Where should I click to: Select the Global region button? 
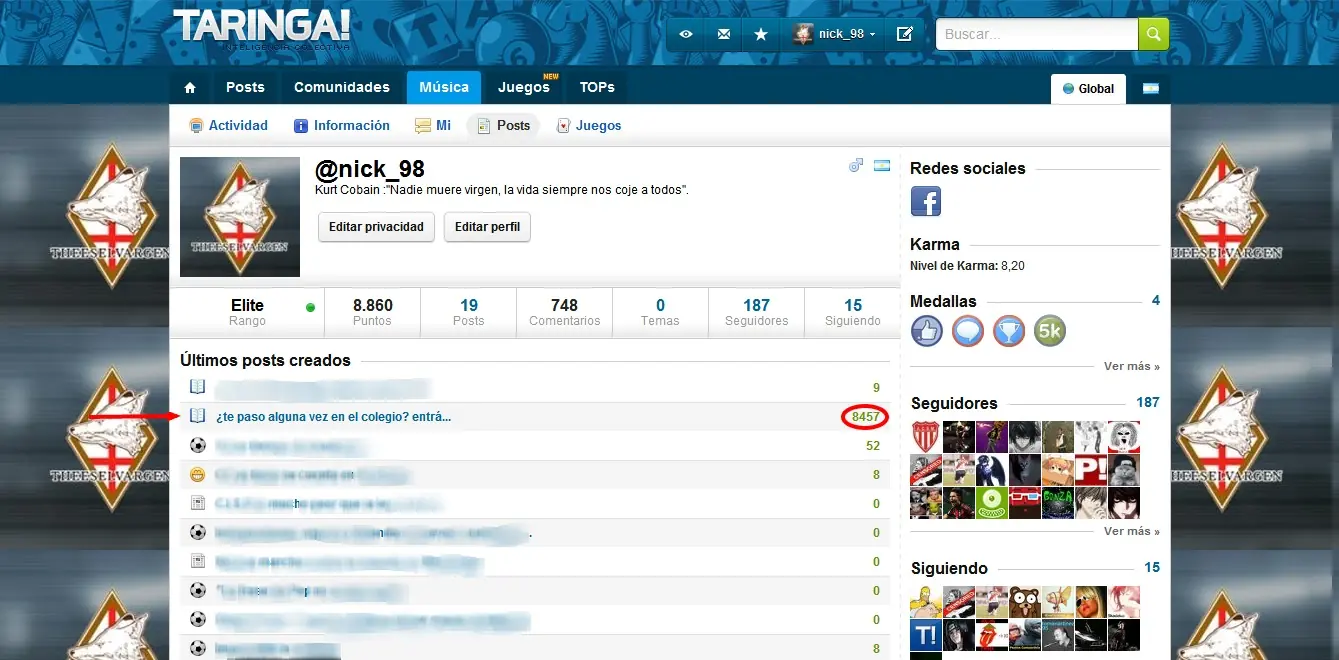coord(1088,89)
